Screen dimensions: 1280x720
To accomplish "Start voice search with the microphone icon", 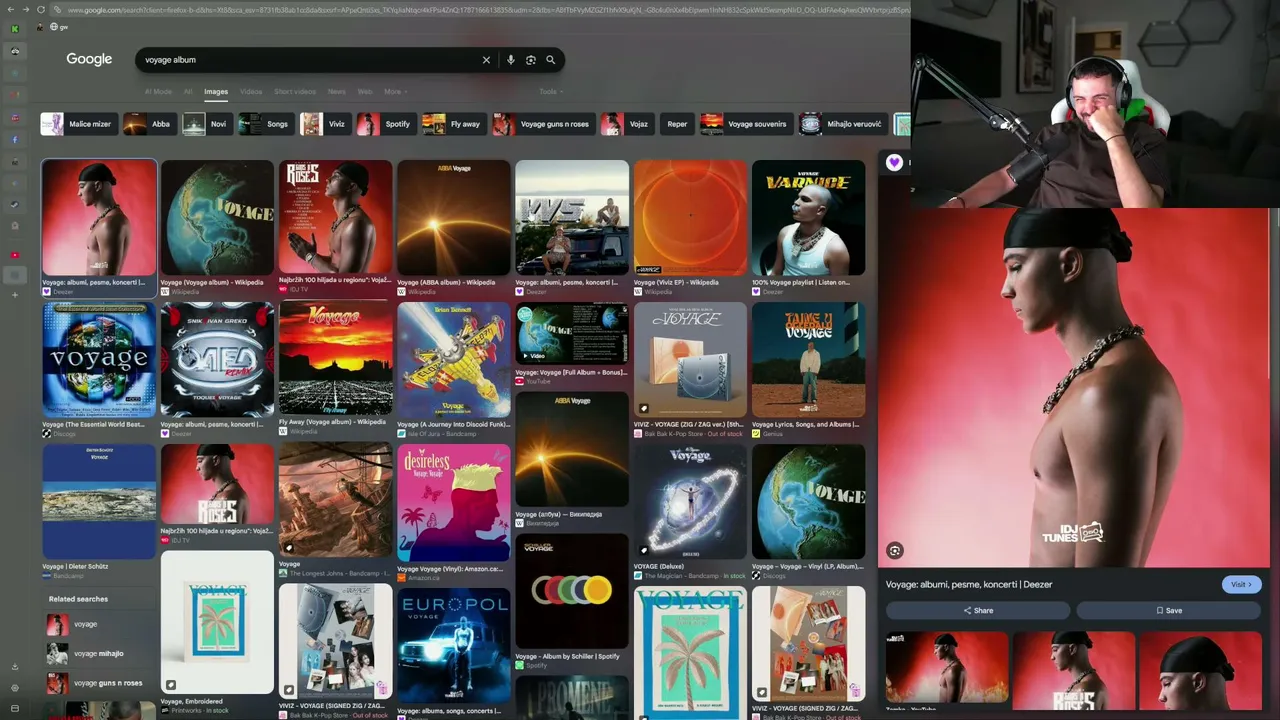I will click(x=510, y=60).
